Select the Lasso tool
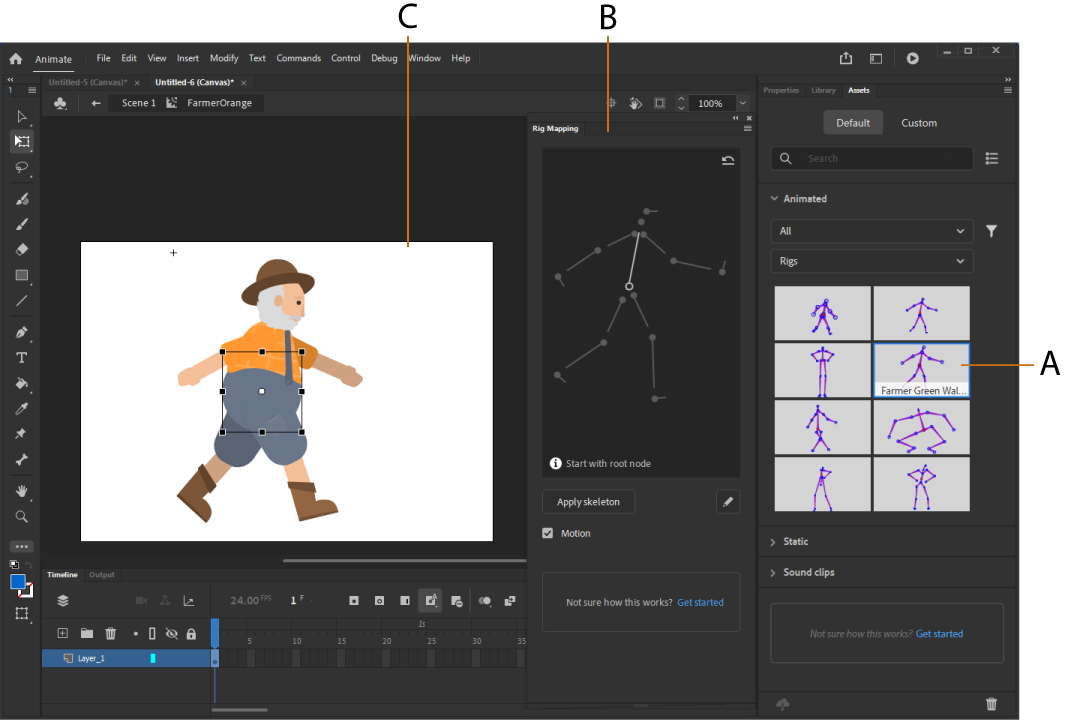Image resolution: width=1066 pixels, height=720 pixels. point(22,167)
